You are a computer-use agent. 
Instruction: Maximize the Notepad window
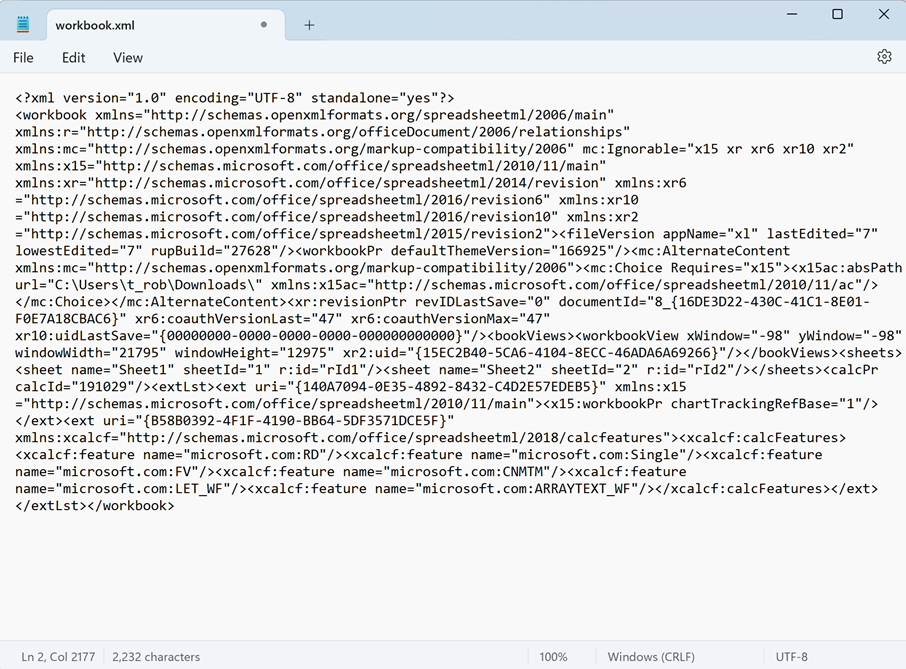[x=837, y=14]
